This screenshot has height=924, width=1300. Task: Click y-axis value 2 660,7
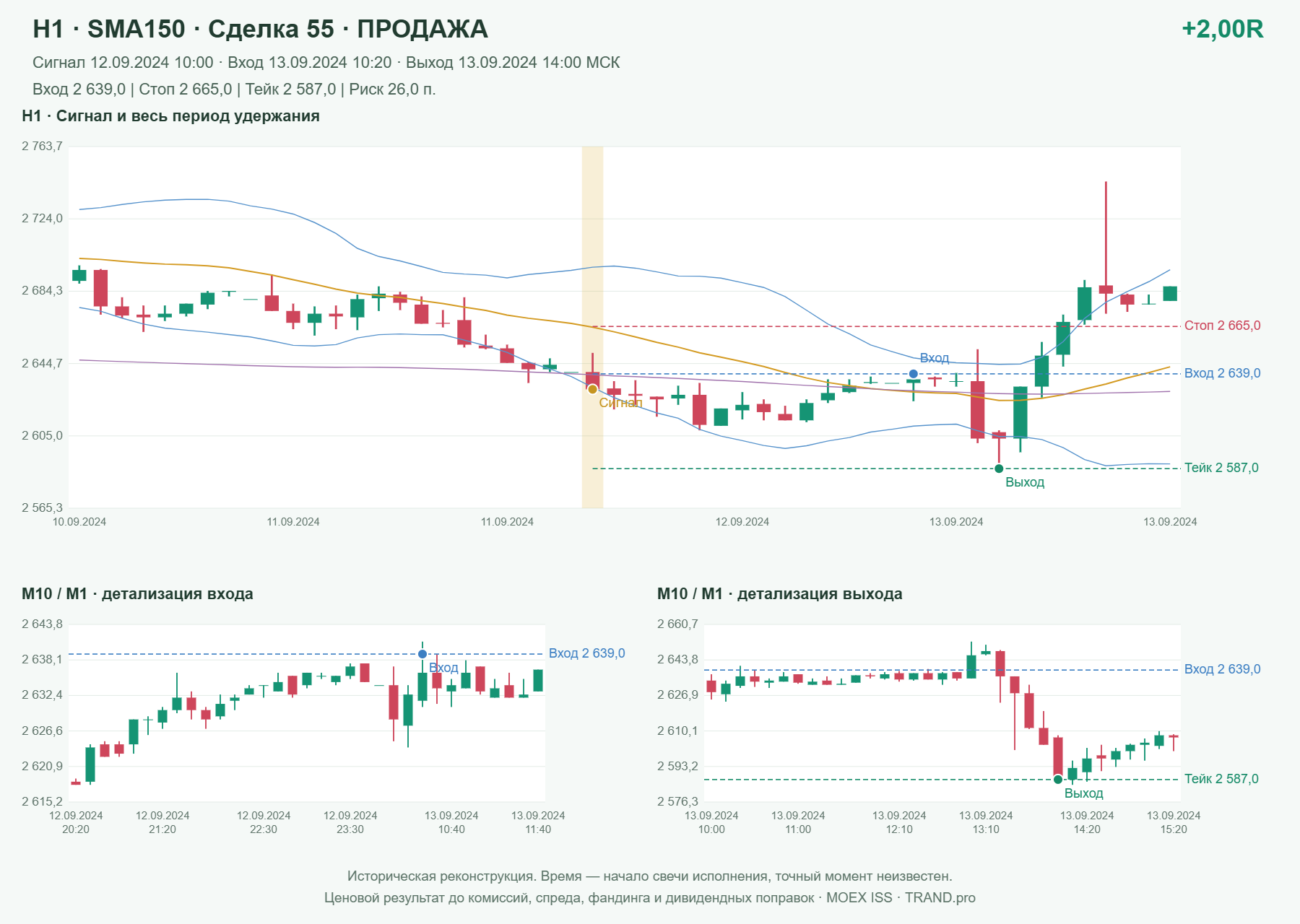click(677, 624)
